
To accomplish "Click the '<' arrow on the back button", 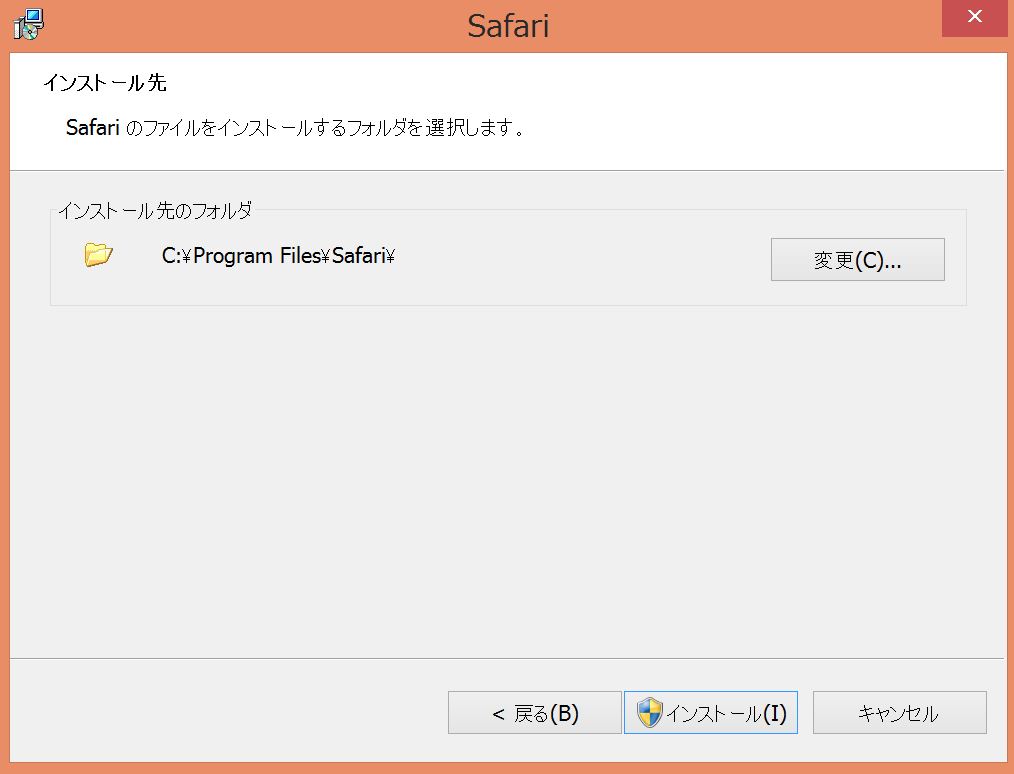I will tap(498, 714).
